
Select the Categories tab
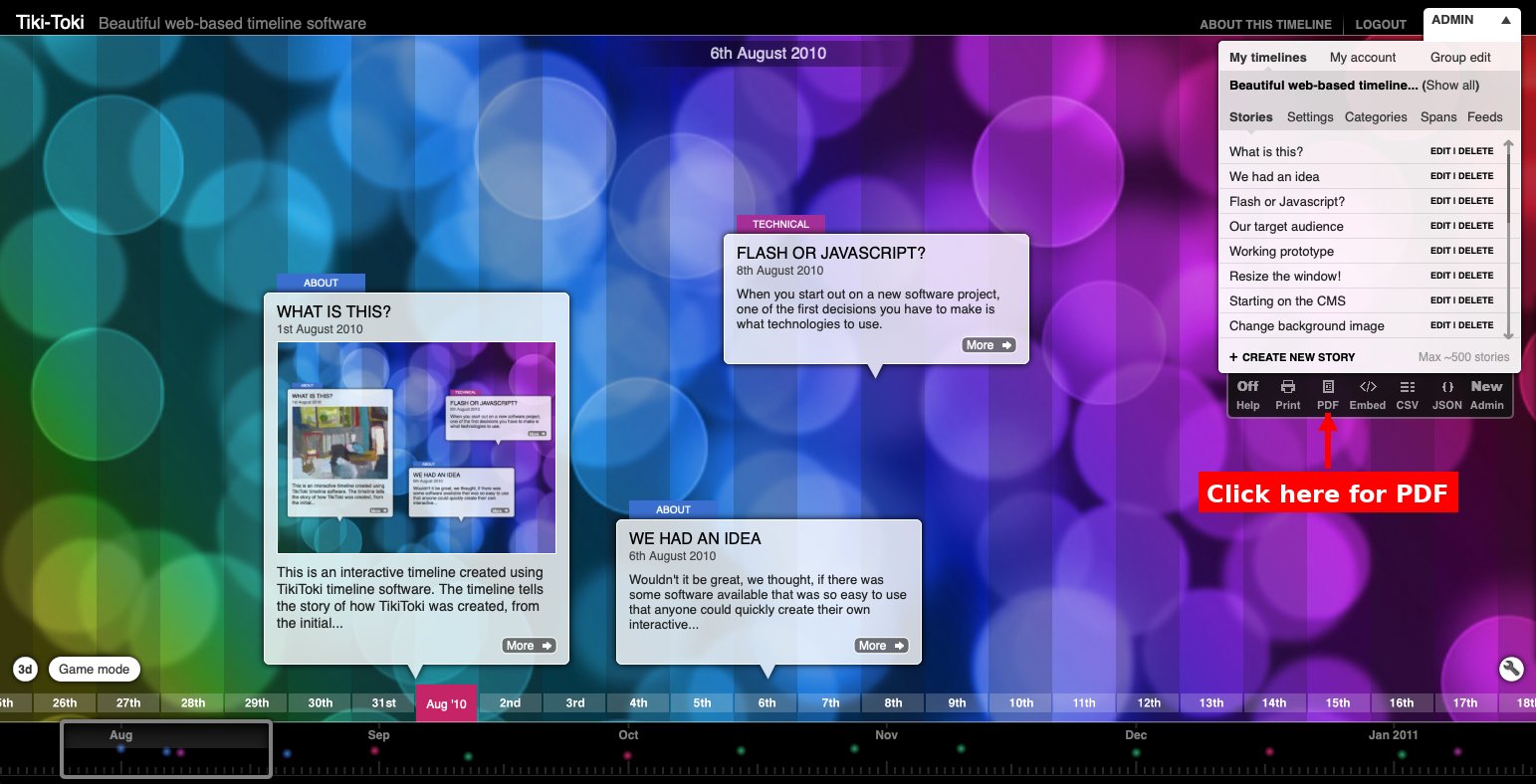1376,117
